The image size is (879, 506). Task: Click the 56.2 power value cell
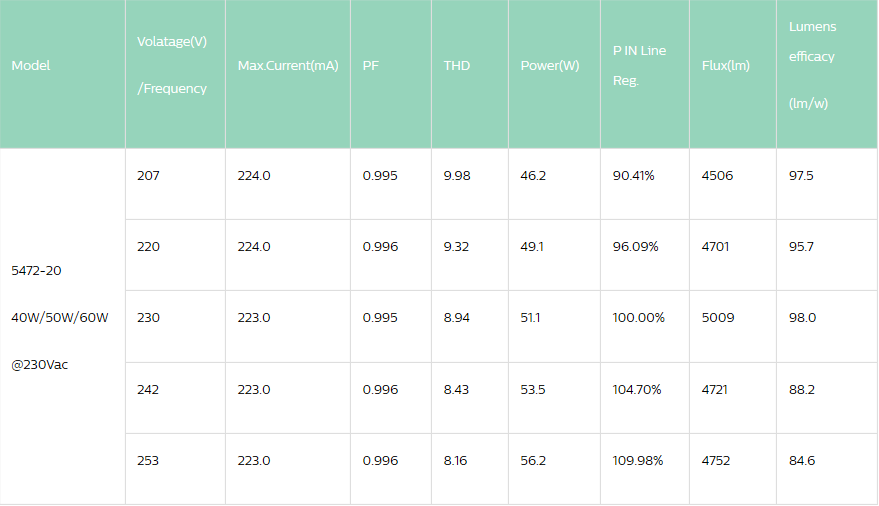point(533,461)
